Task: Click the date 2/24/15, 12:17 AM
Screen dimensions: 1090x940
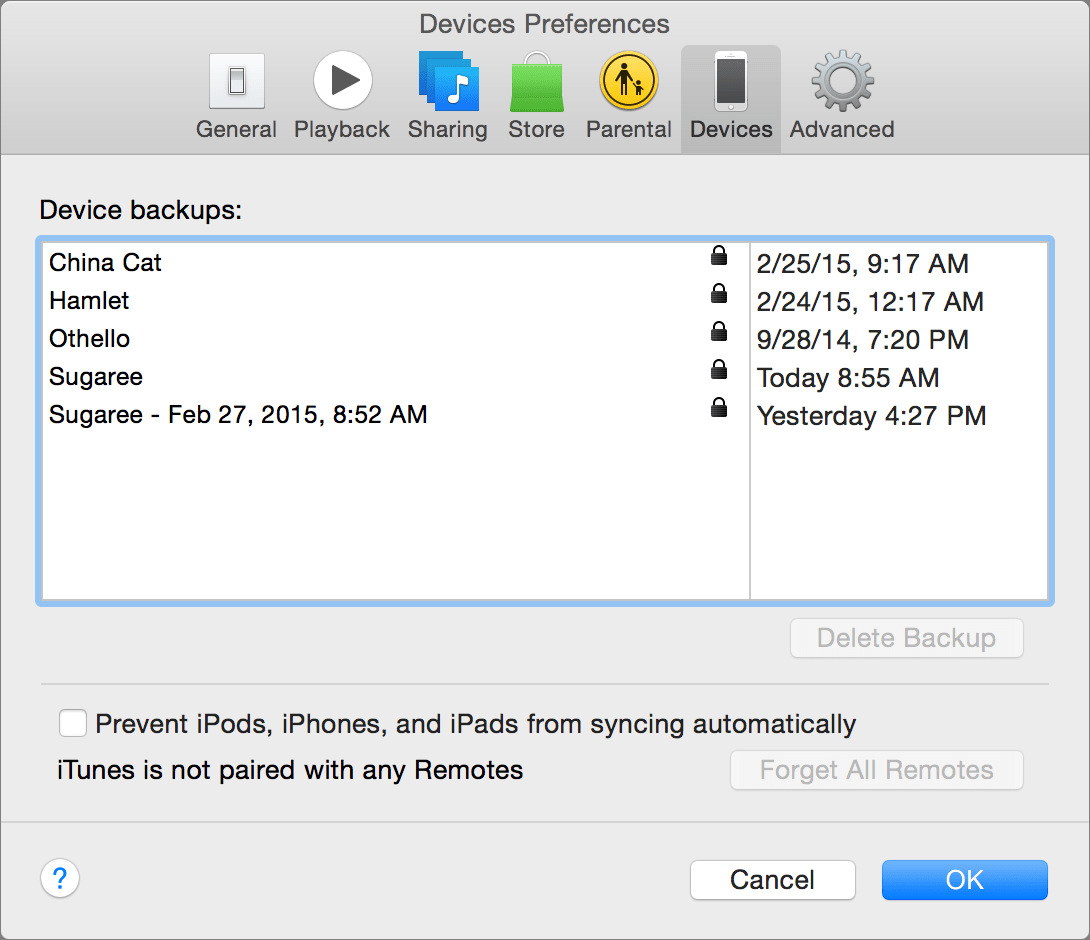Action: pyautogui.click(x=870, y=302)
